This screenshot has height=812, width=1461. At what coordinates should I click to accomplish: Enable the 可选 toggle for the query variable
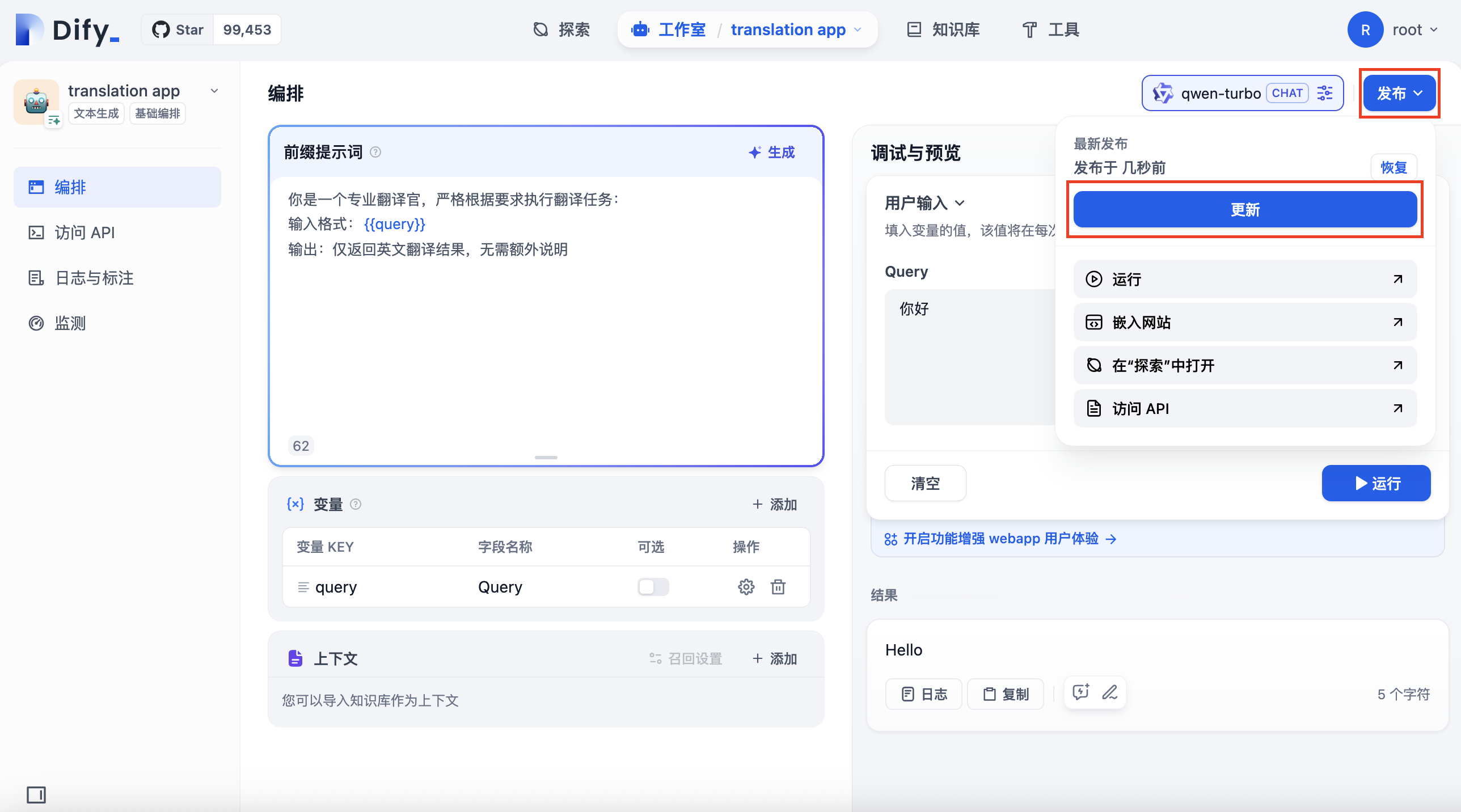(x=652, y=587)
